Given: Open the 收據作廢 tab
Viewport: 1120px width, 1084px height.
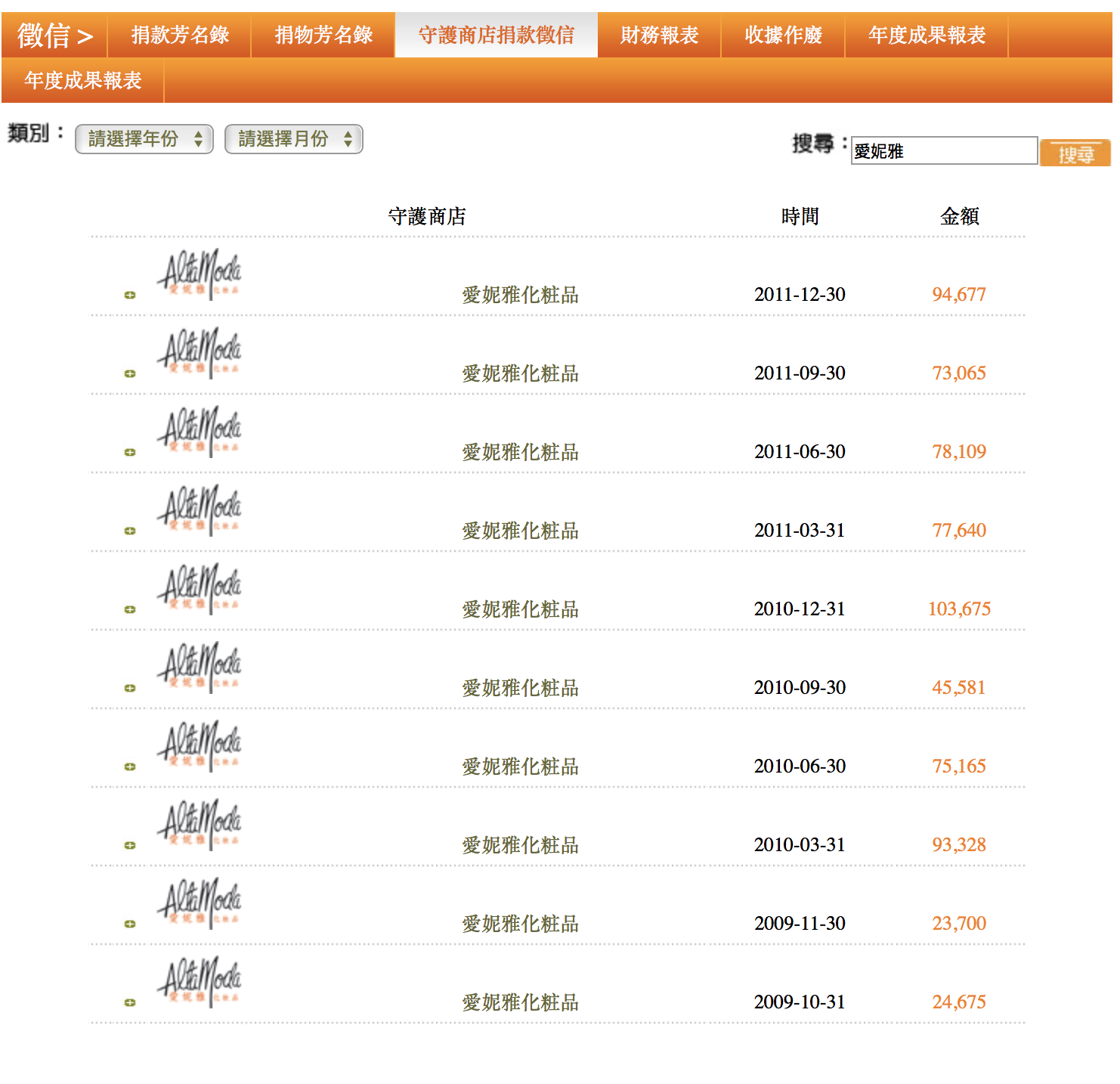Looking at the screenshot, I should click(x=783, y=35).
